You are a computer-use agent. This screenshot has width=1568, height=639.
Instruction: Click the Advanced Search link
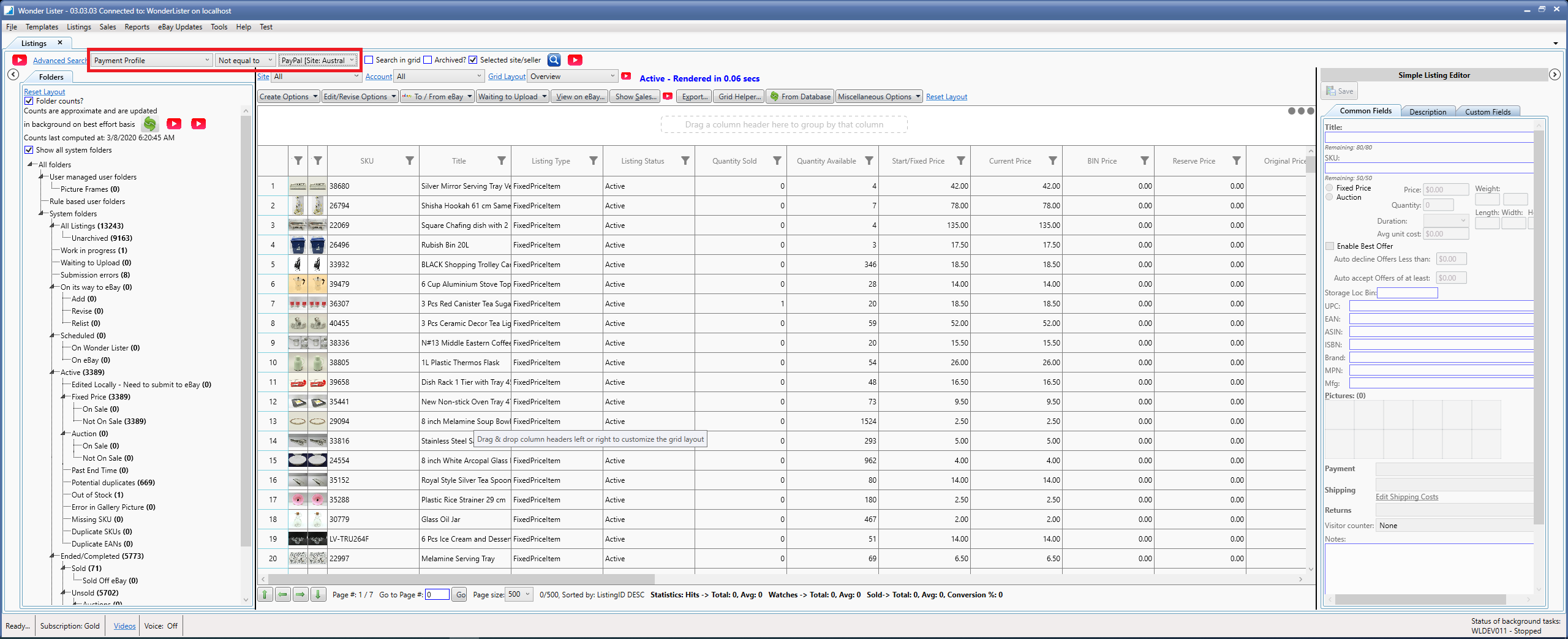[x=60, y=61]
